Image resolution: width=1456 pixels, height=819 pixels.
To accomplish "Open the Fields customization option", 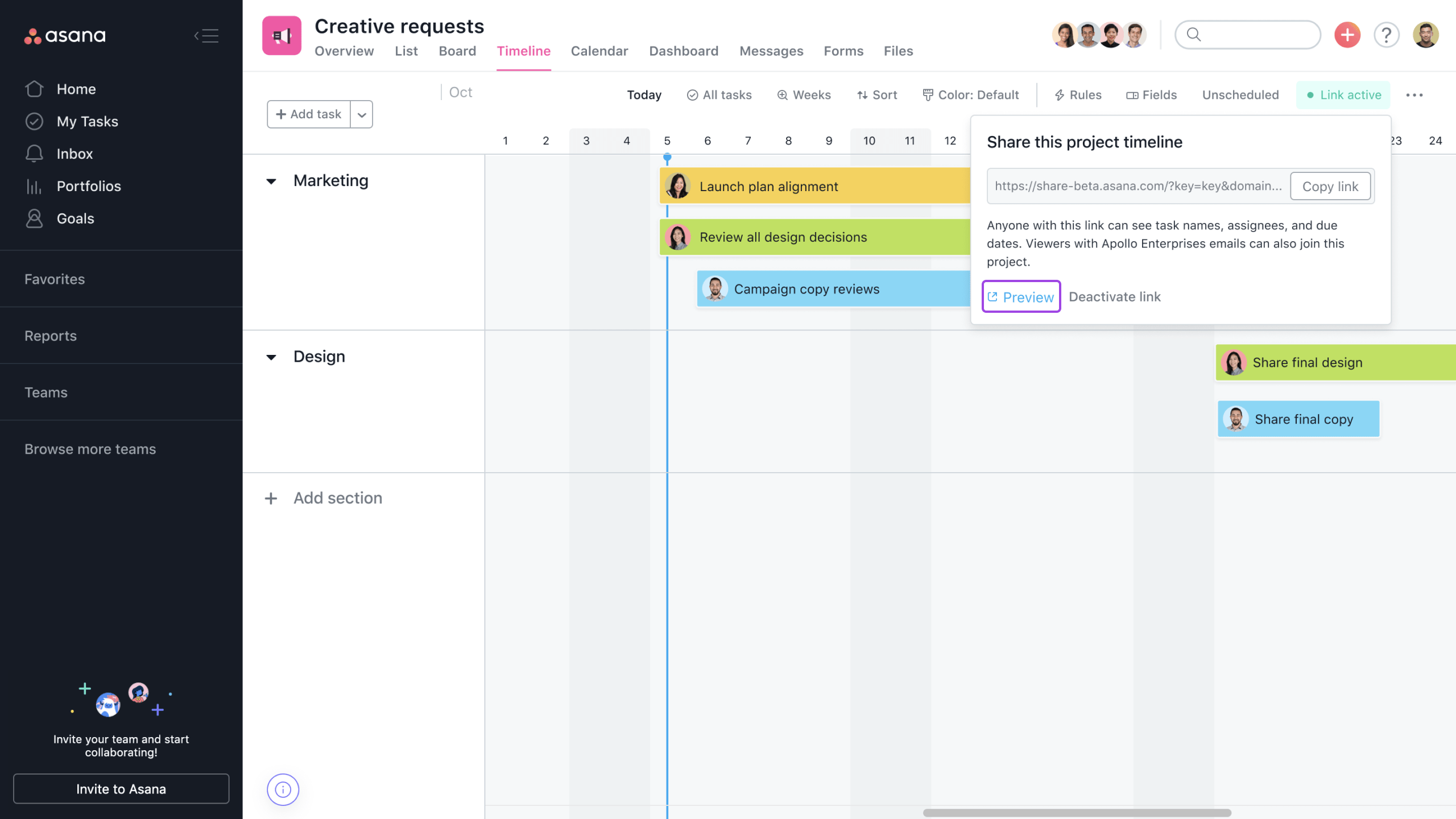I will click(x=1152, y=95).
